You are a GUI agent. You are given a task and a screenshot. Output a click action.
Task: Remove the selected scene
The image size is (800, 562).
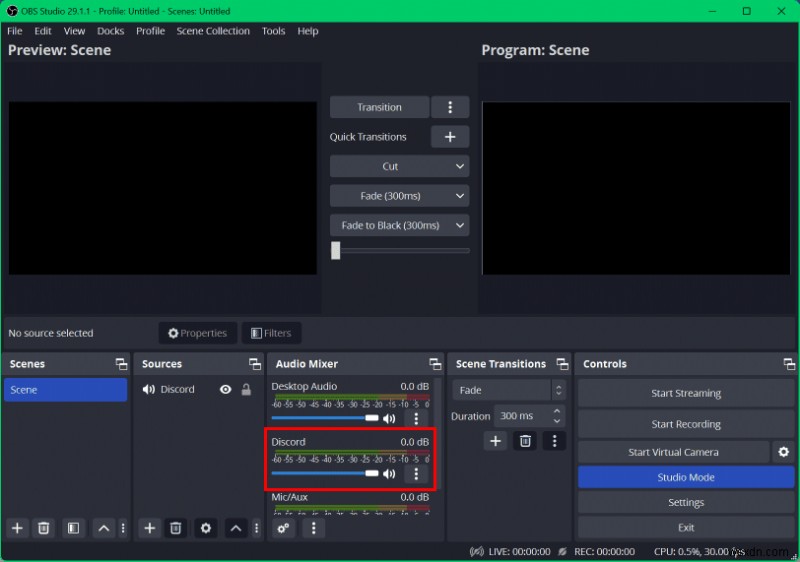[44, 528]
